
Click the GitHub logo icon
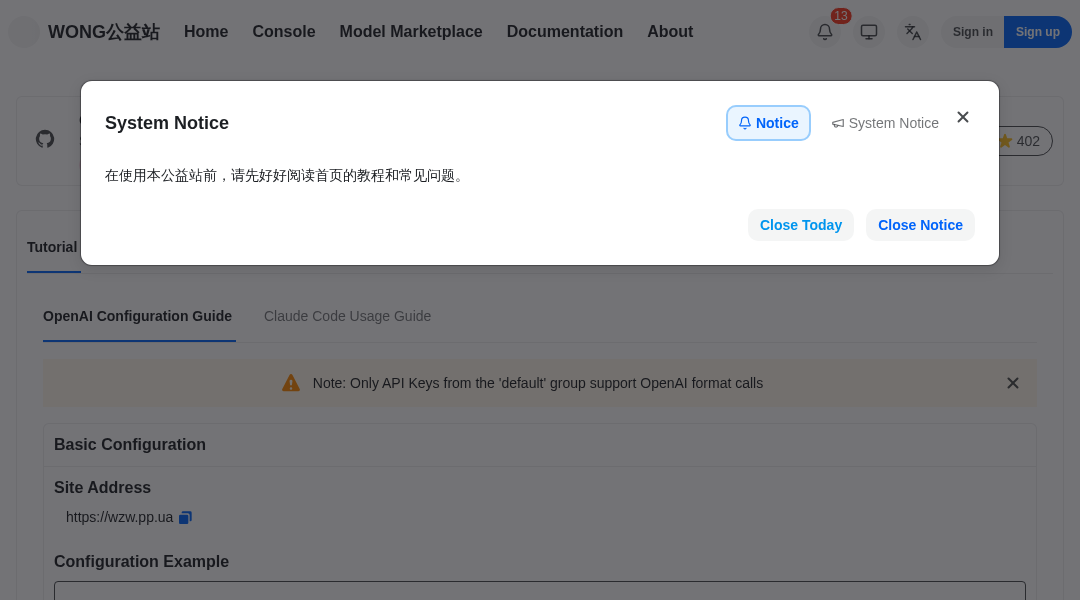45,139
